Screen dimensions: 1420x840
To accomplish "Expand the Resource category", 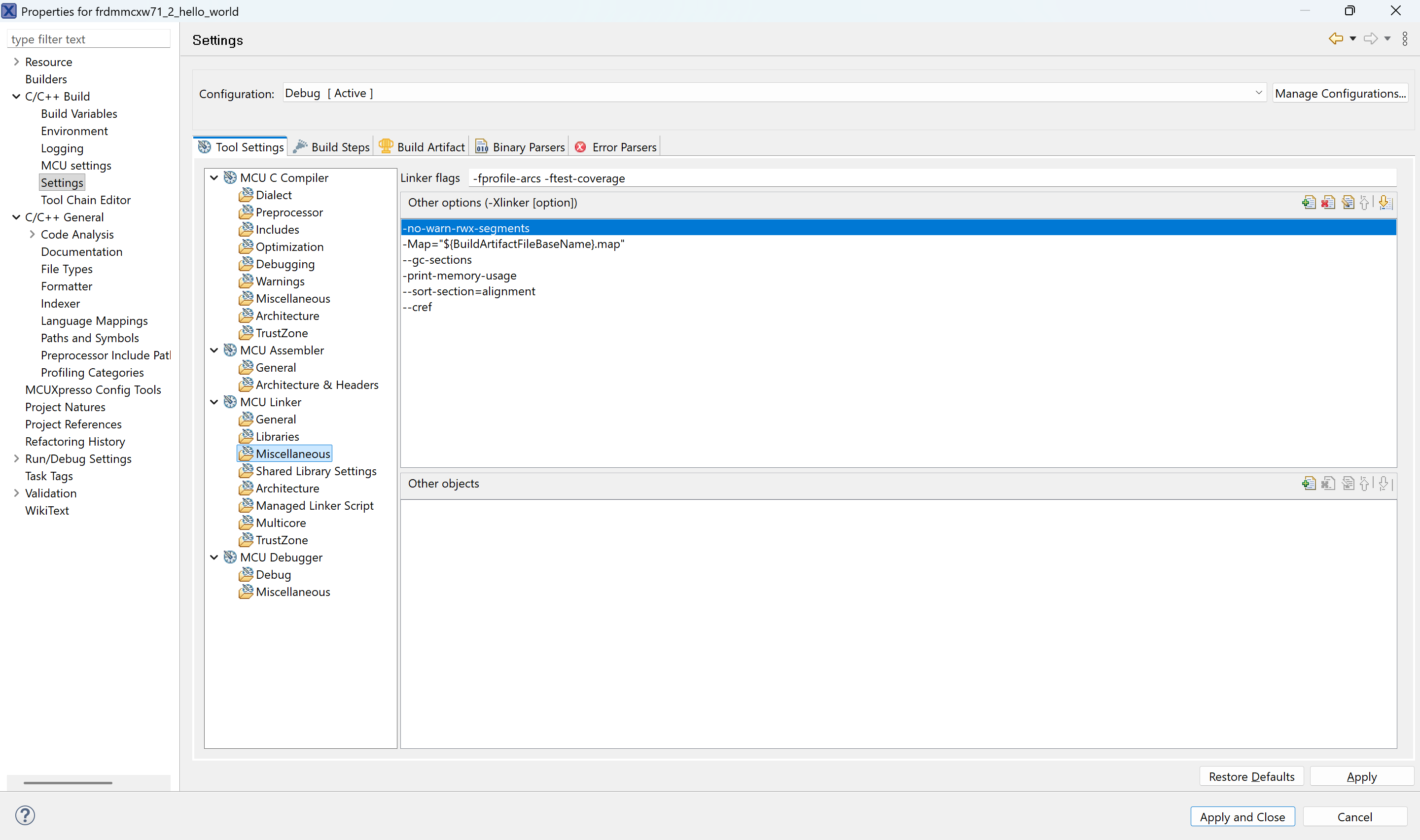I will pos(16,62).
